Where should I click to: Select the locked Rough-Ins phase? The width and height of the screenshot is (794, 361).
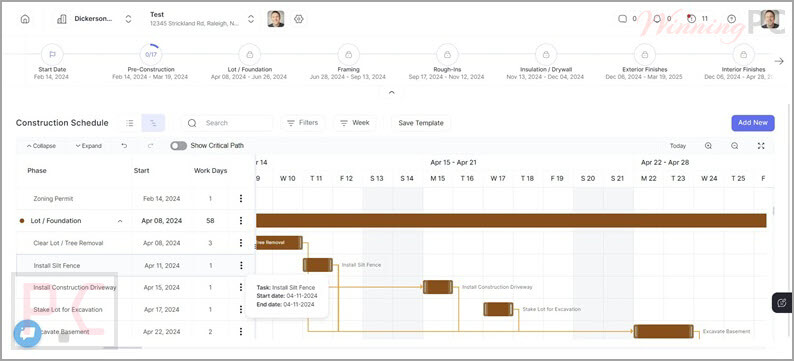tap(447, 54)
